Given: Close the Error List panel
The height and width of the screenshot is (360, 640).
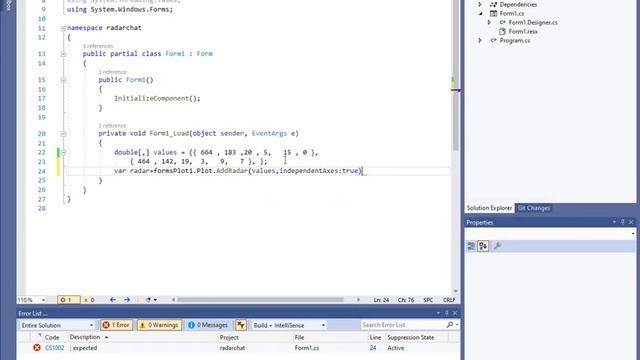Looking at the screenshot, I should tap(455, 313).
